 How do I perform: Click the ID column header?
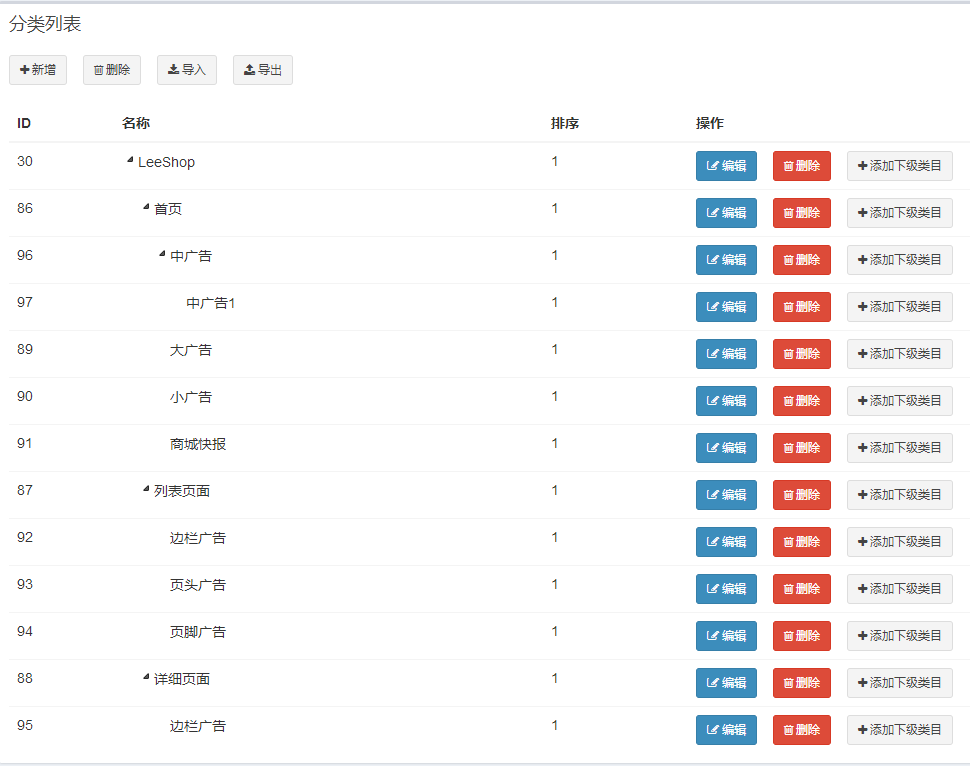(24, 123)
